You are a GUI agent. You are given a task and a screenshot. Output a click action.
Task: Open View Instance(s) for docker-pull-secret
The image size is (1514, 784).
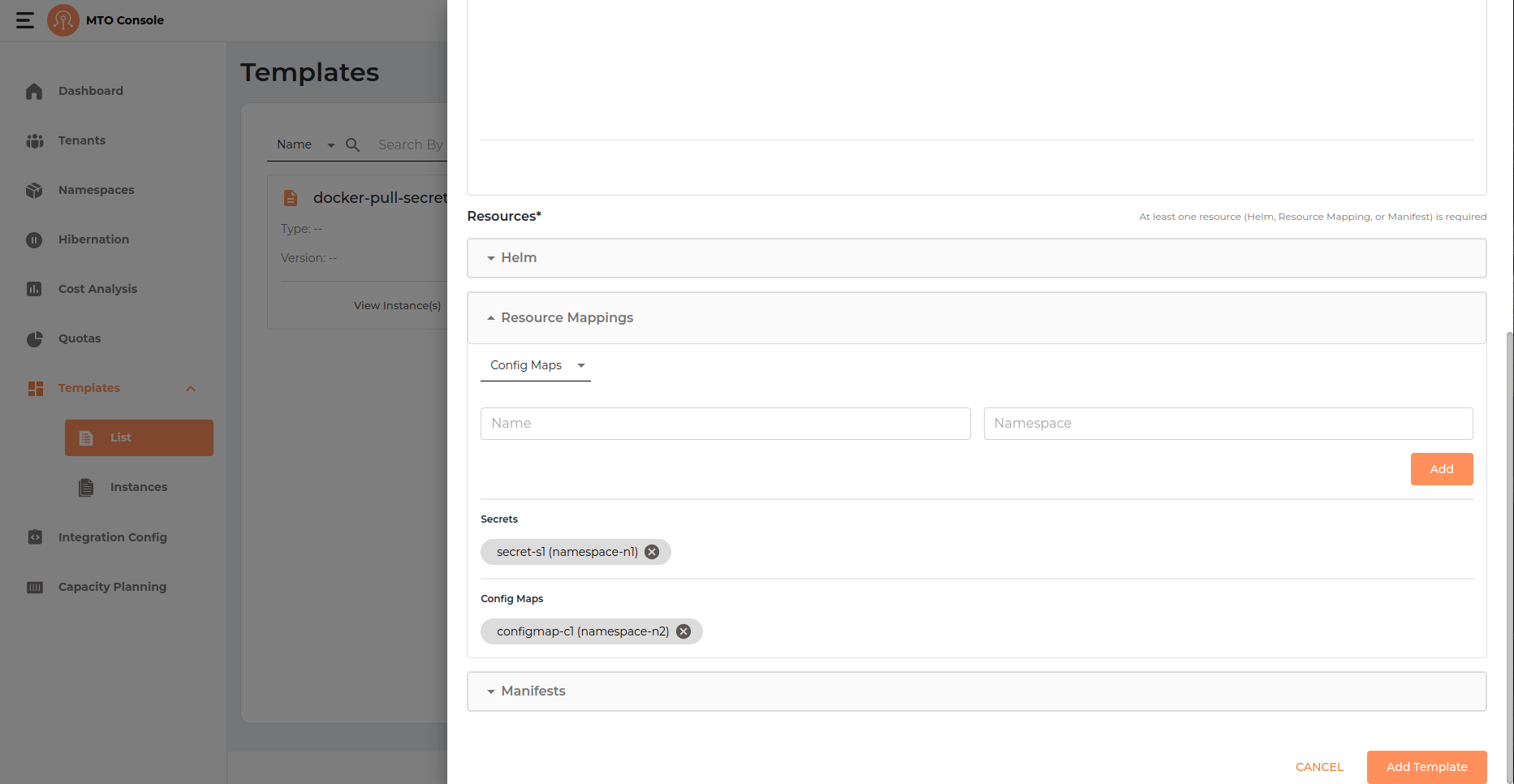[397, 305]
